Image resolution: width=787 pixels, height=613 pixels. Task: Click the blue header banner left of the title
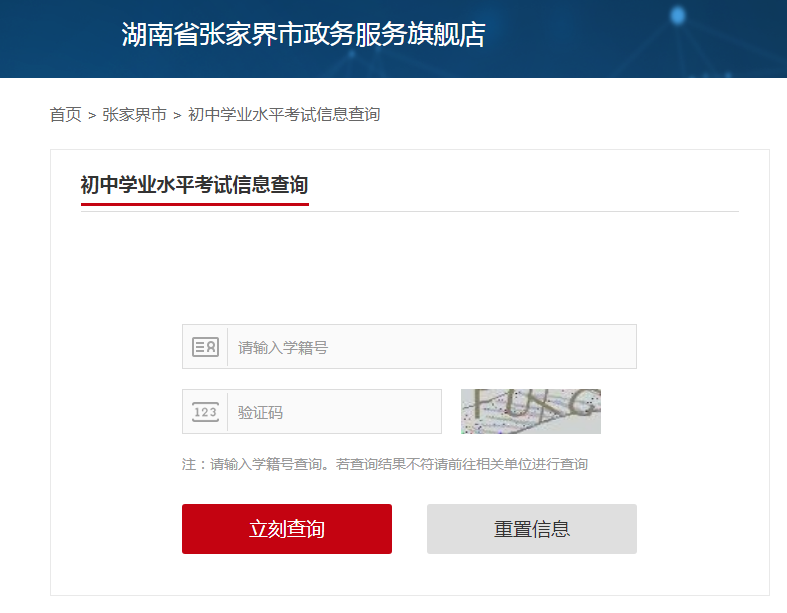click(x=55, y=38)
